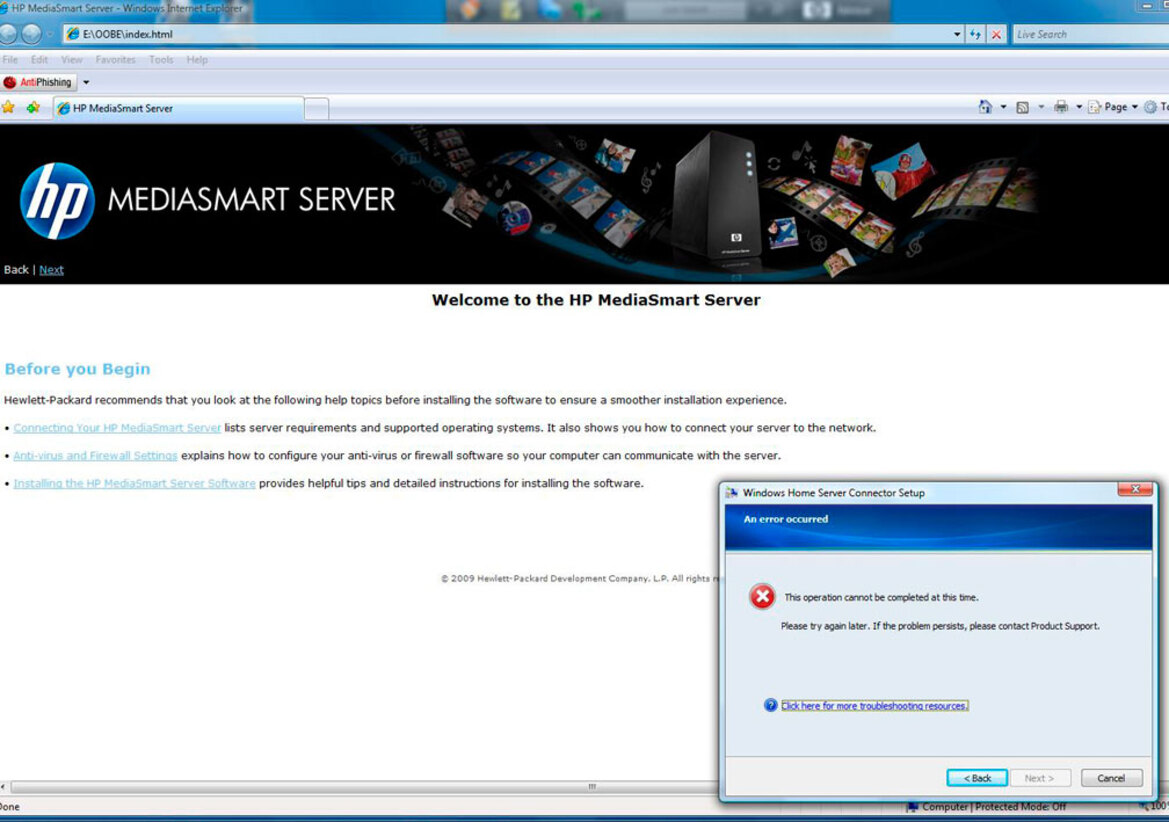Screen dimensions: 1169x822
Task: Click the Next link in the banner
Action: point(51,270)
